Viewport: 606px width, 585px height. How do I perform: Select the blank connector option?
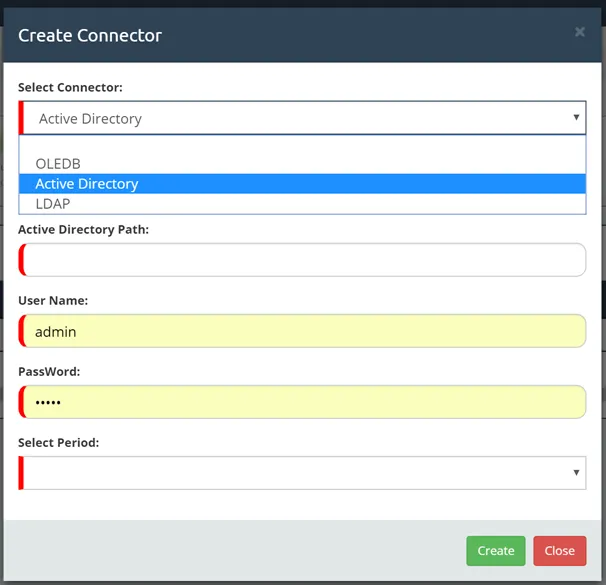(x=302, y=145)
